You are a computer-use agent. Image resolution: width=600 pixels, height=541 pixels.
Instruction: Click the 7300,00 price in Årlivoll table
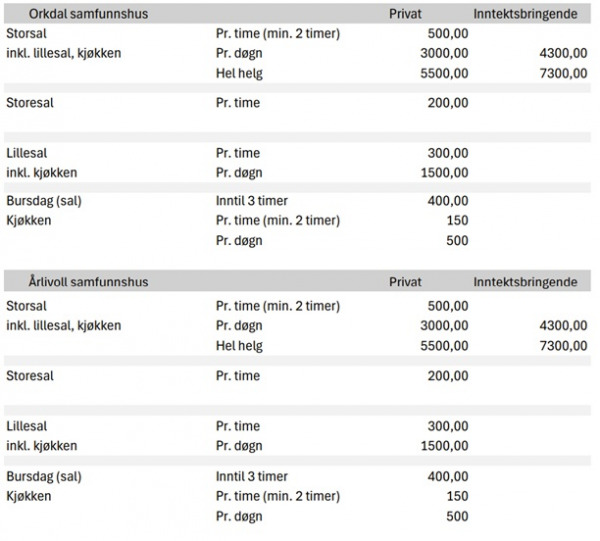coord(564,346)
